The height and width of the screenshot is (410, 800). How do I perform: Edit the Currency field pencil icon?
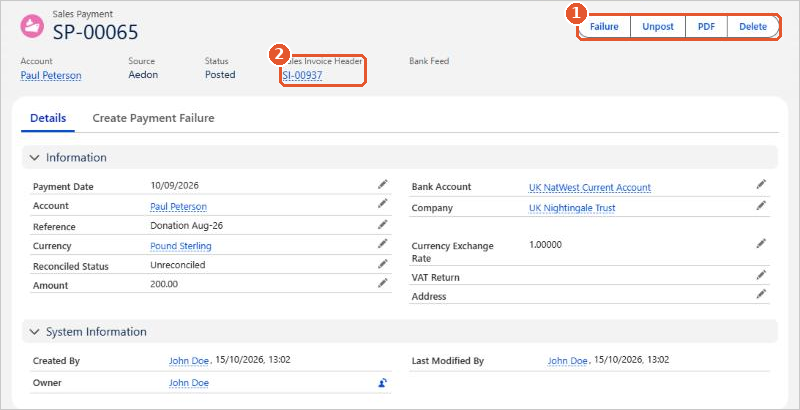[x=383, y=244]
